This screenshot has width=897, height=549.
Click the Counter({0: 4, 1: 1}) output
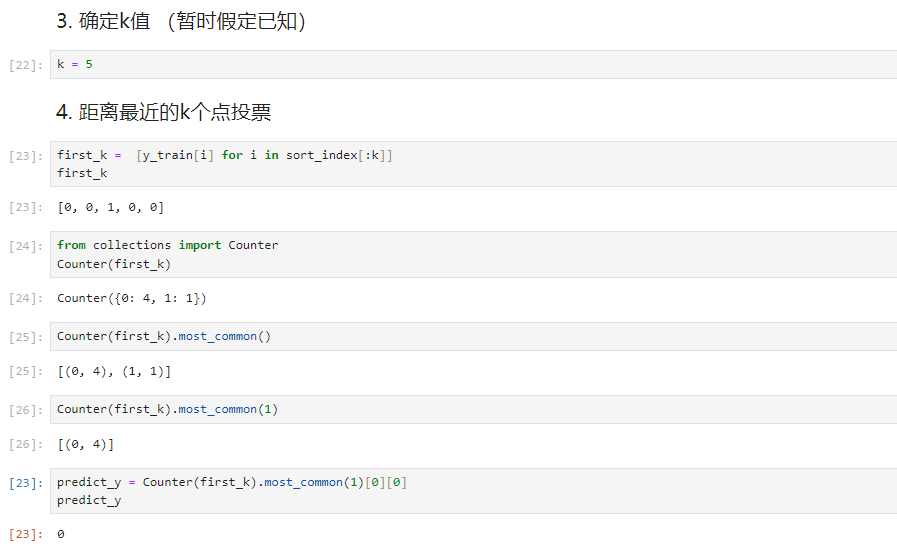pos(132,299)
